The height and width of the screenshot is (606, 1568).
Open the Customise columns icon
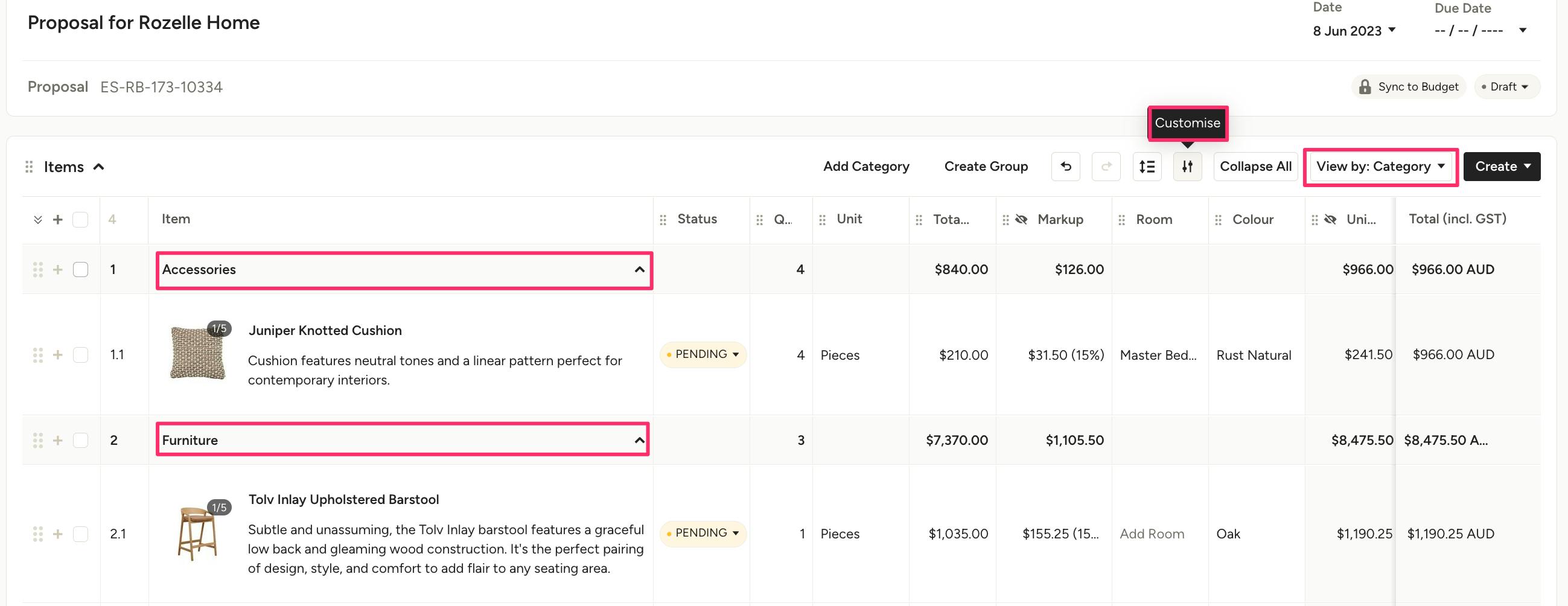(x=1187, y=166)
